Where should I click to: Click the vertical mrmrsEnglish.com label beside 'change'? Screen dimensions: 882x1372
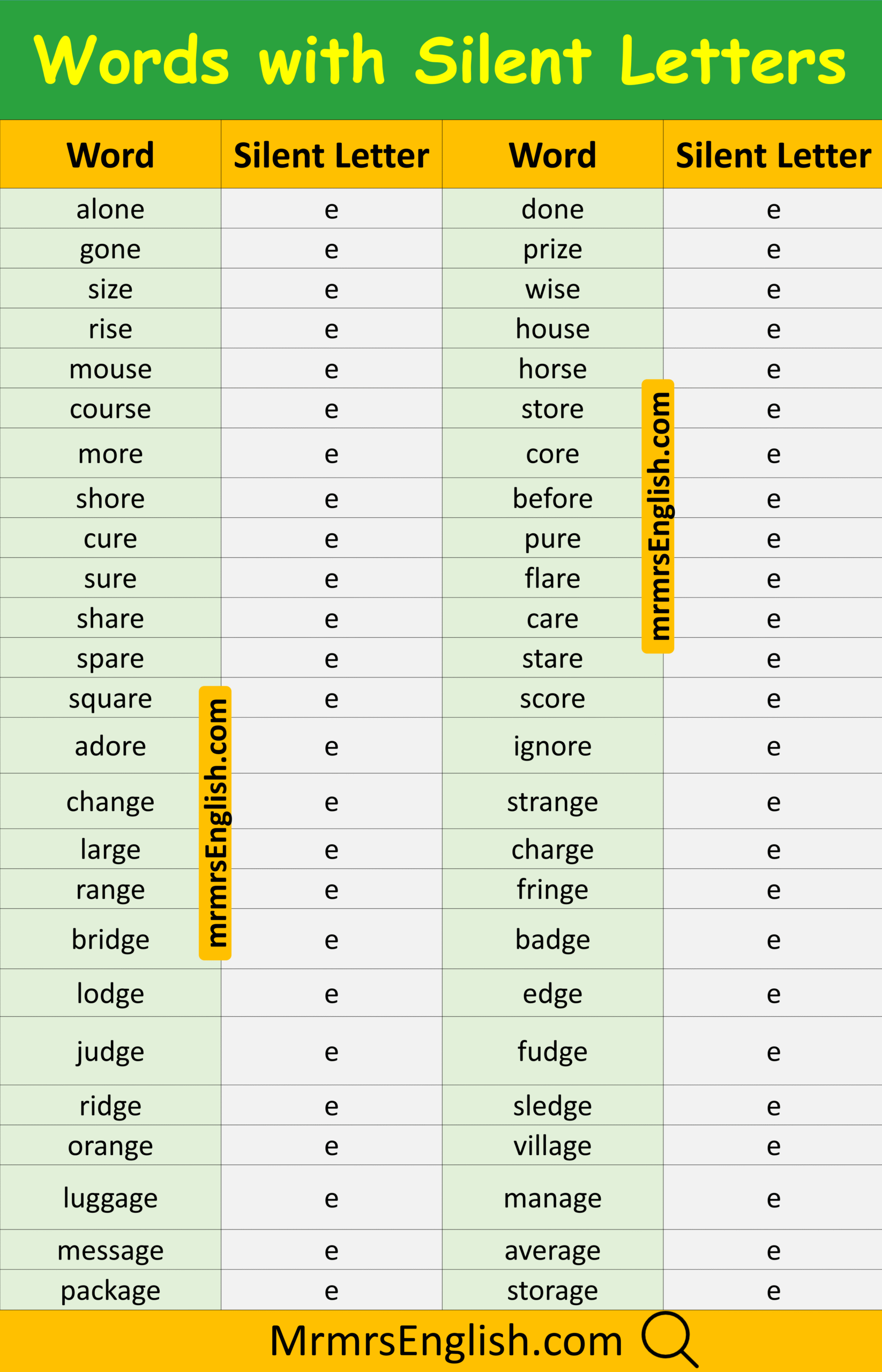pyautogui.click(x=215, y=823)
